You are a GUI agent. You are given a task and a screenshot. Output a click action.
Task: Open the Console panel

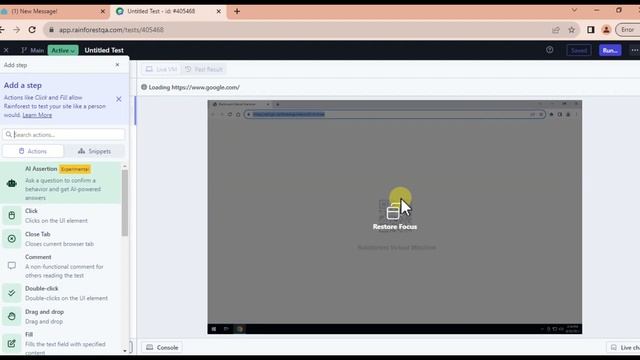point(162,347)
